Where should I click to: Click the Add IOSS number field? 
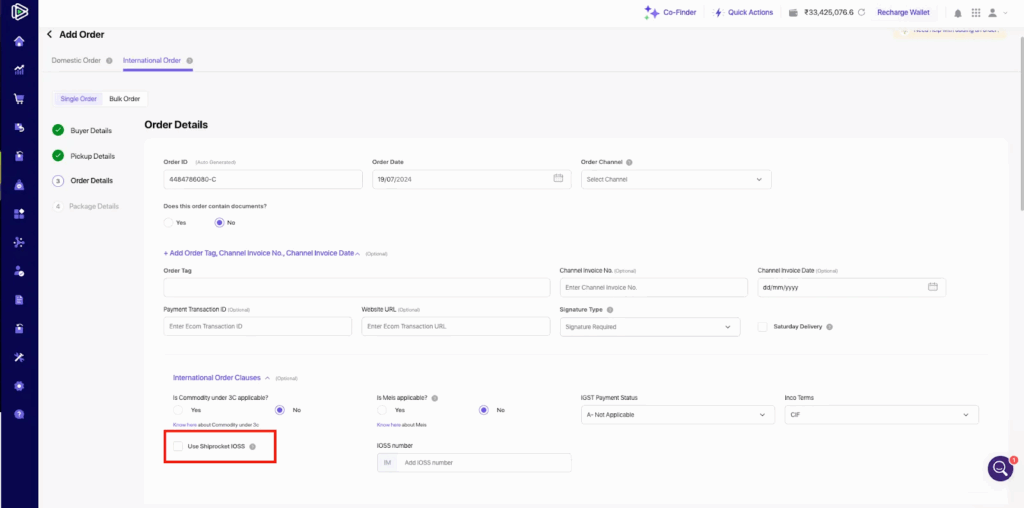tap(485, 463)
